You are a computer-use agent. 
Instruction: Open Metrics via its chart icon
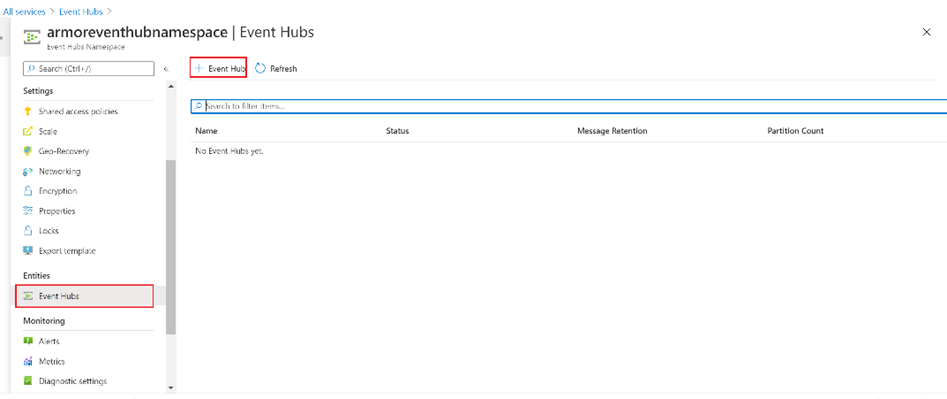click(x=27, y=361)
